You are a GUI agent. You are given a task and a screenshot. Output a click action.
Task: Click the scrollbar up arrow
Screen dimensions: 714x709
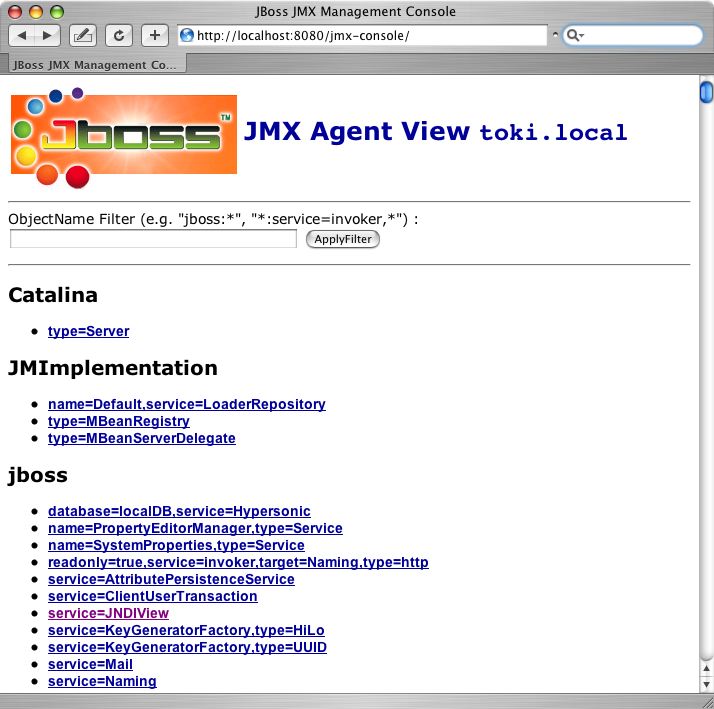click(x=706, y=668)
